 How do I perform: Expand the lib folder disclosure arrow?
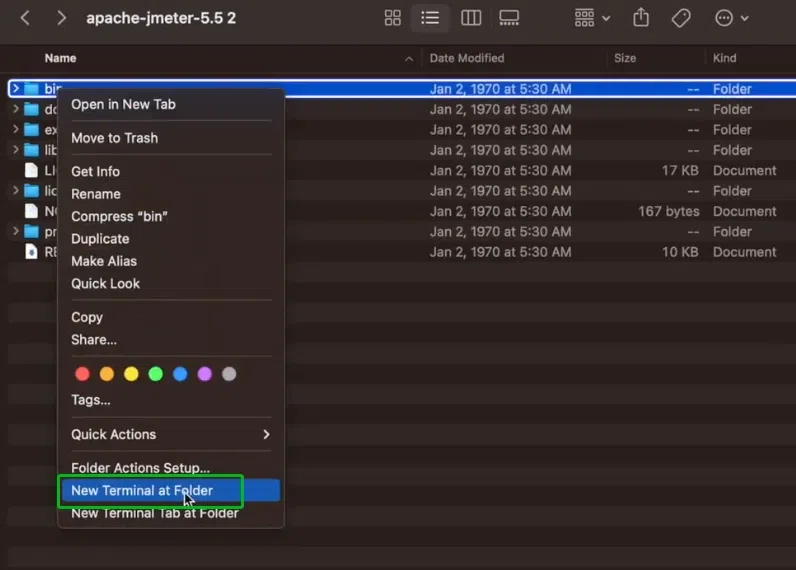point(16,149)
